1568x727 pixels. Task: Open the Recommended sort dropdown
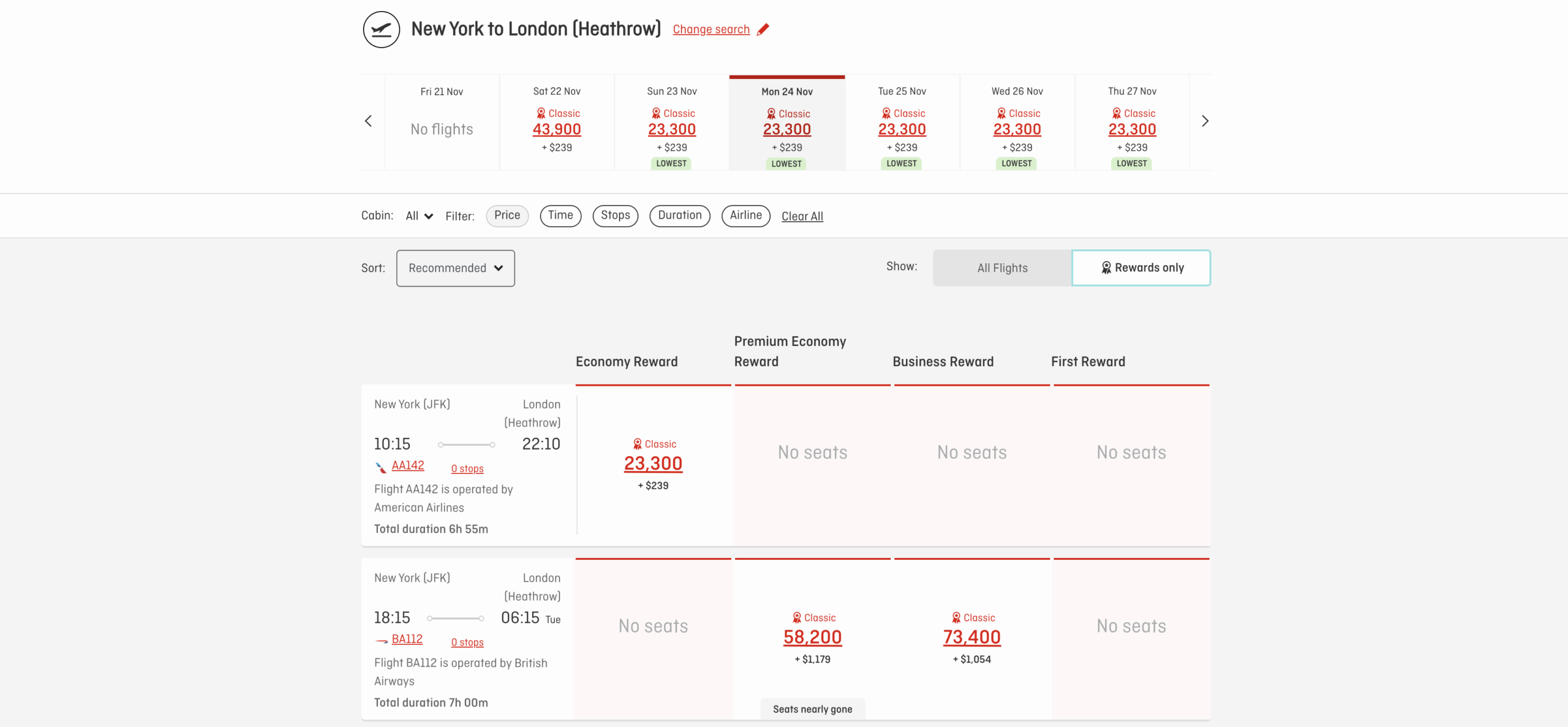[455, 268]
